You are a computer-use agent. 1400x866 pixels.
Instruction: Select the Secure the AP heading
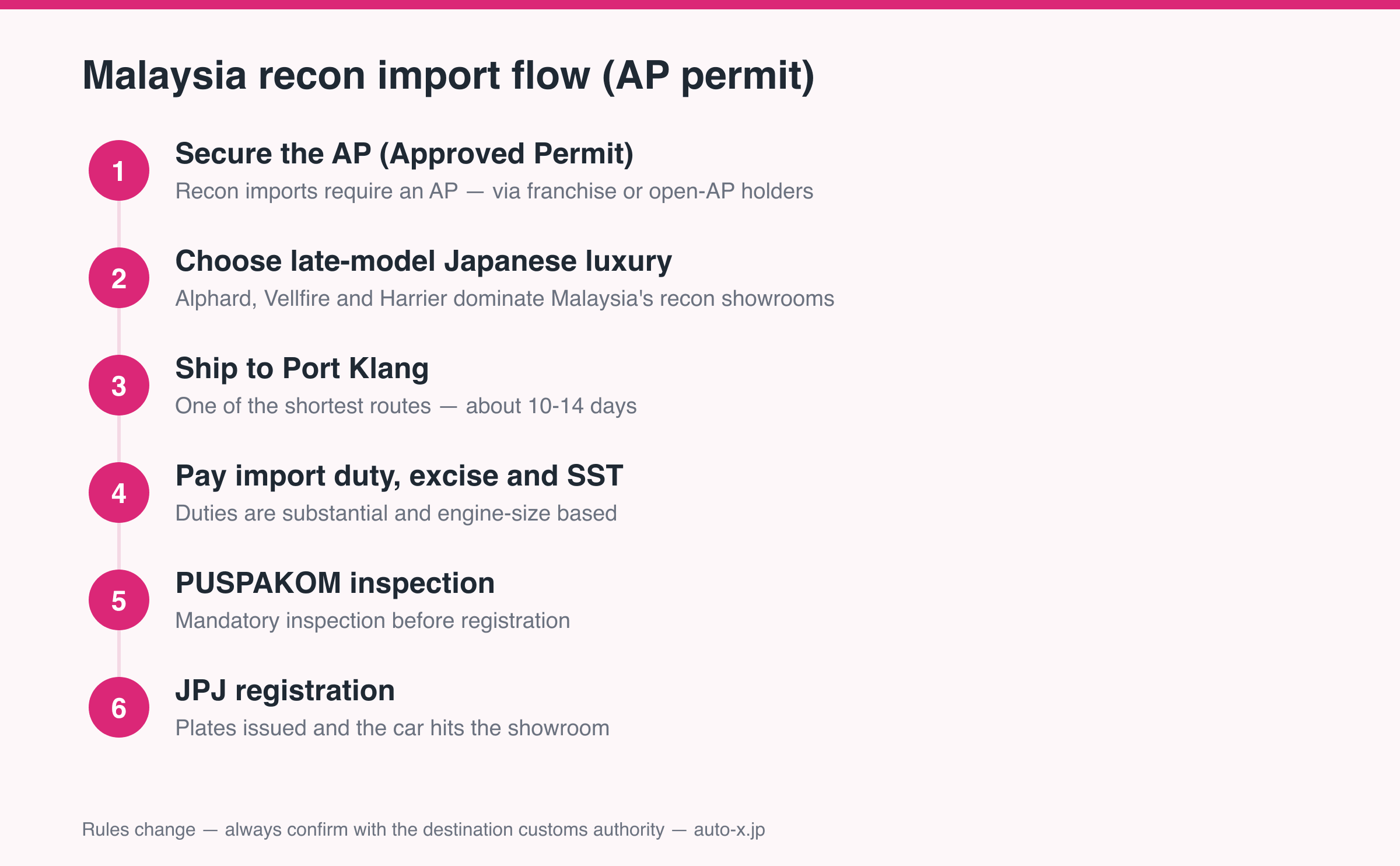point(404,154)
